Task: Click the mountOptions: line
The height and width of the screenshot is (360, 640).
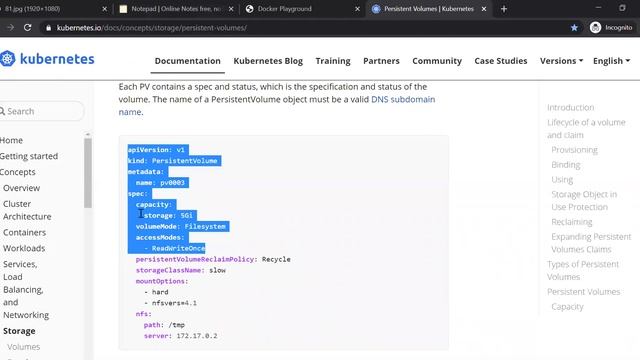Action: point(162,281)
